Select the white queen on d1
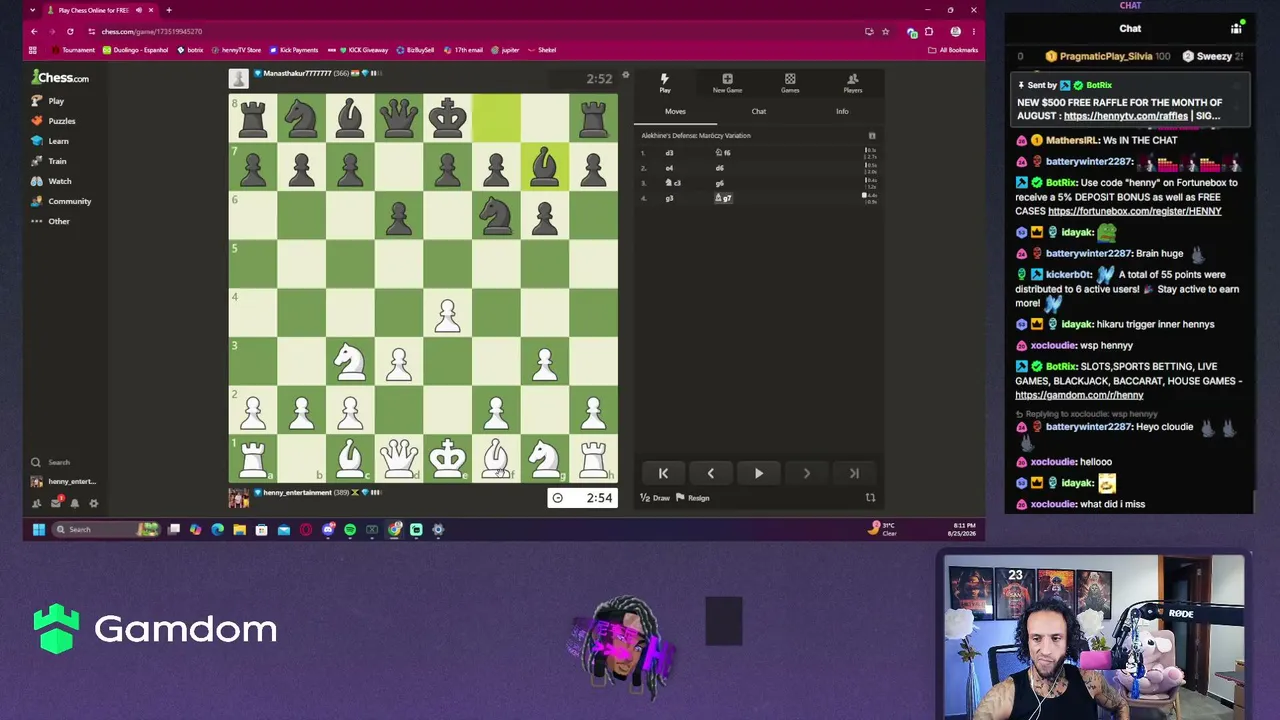This screenshot has width=1280, height=720. click(x=399, y=458)
